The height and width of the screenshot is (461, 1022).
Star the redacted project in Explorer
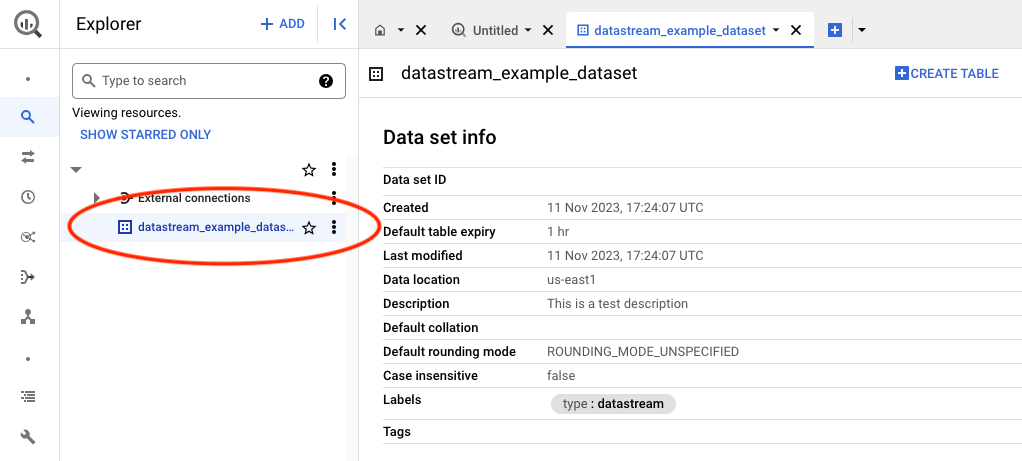(x=309, y=169)
